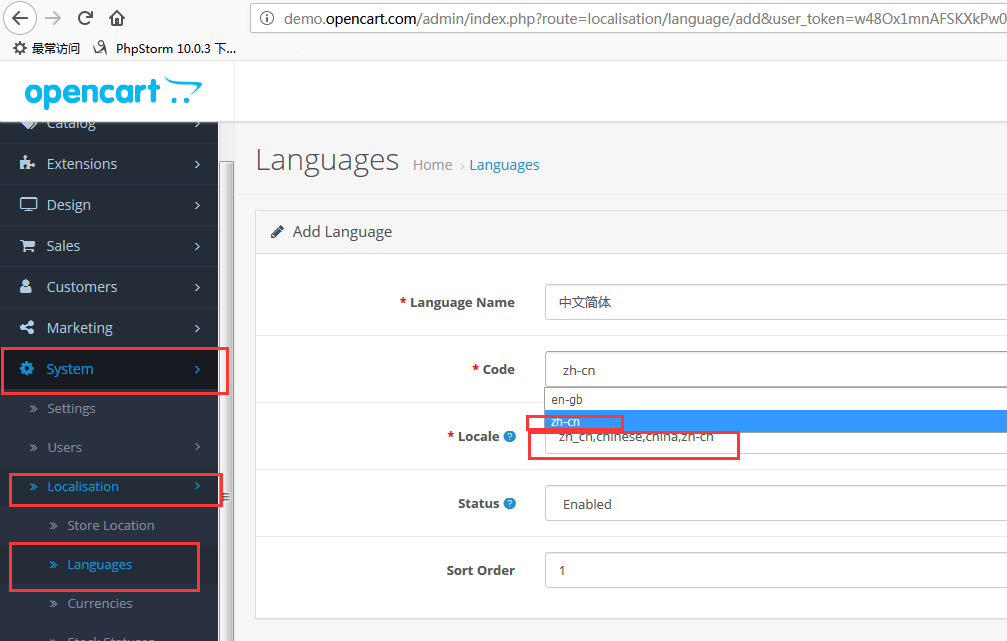Expand the Extensions menu chevron
The height and width of the screenshot is (641, 1007).
[197, 164]
